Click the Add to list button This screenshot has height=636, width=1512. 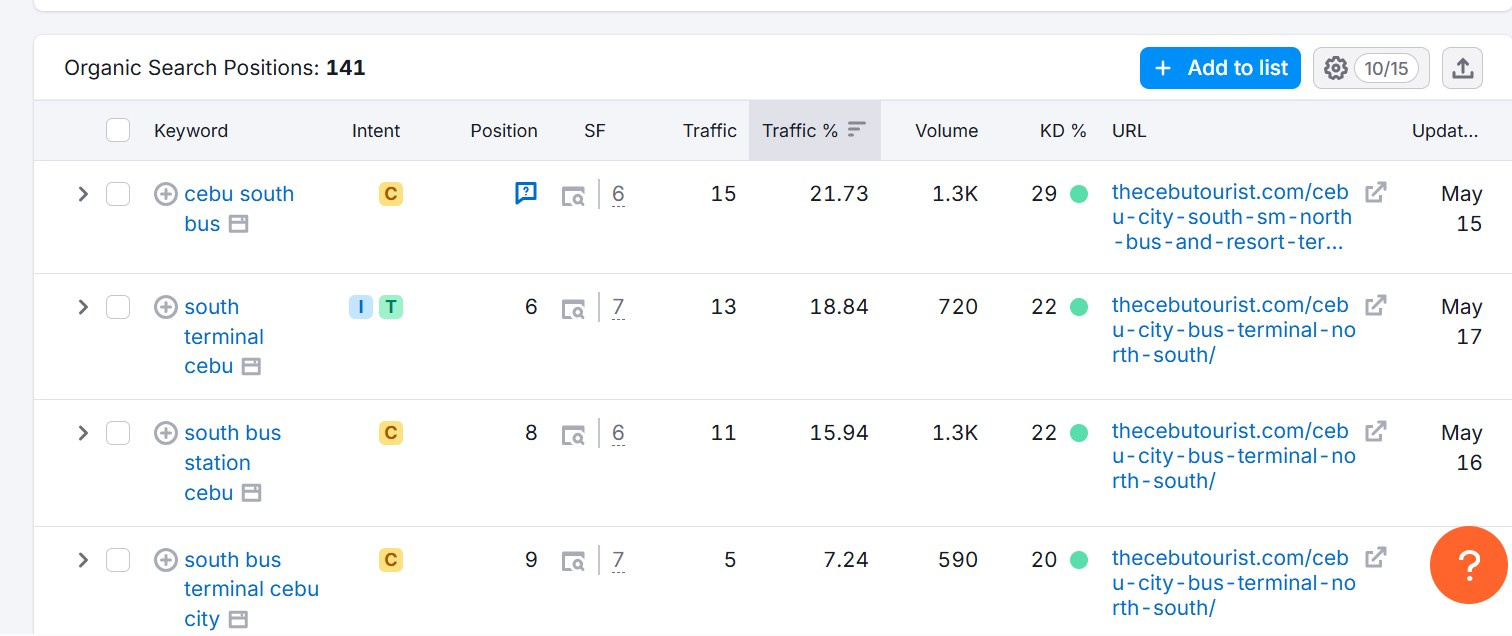1220,68
